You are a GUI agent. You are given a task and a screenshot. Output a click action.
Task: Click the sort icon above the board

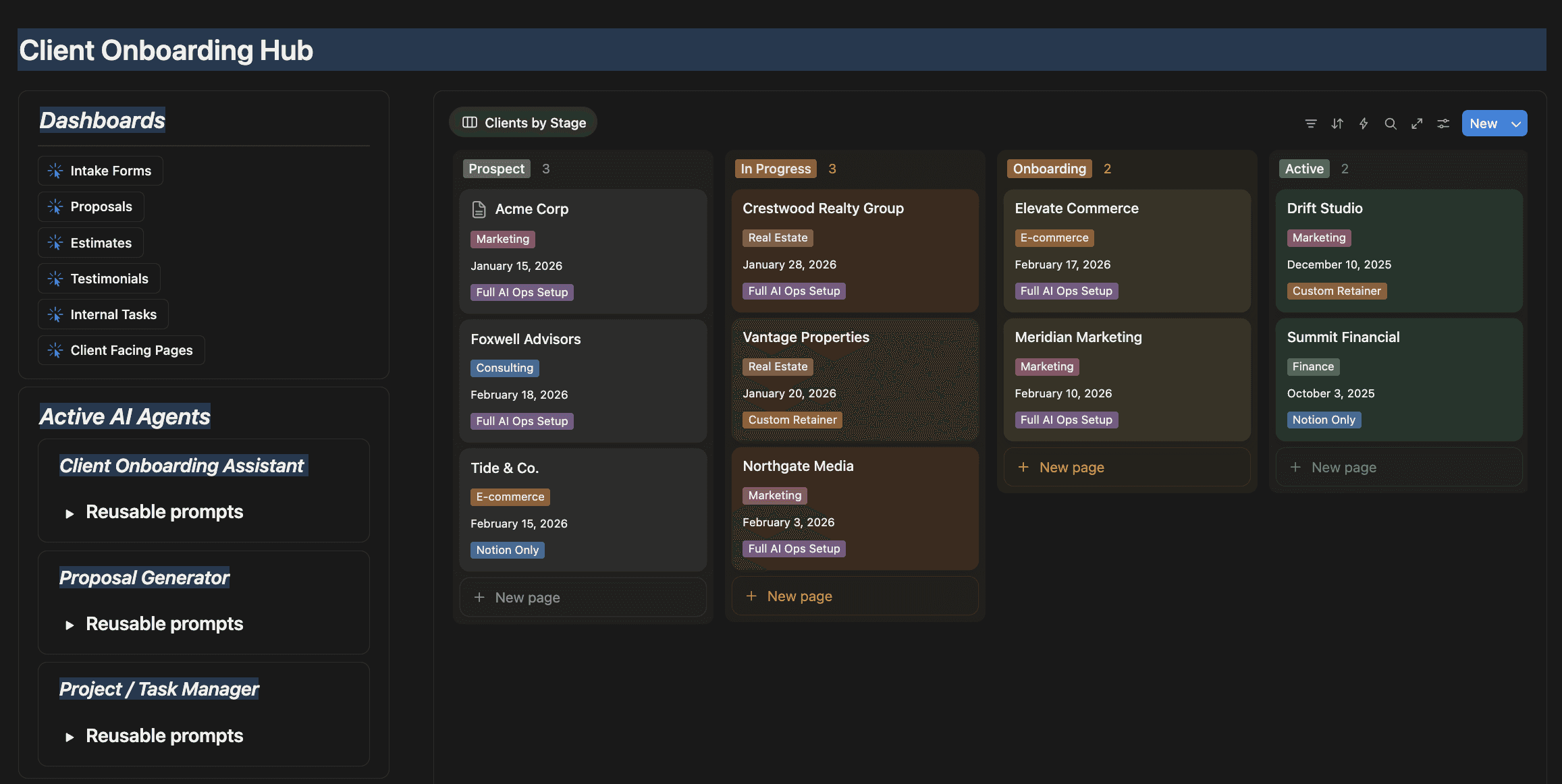pyautogui.click(x=1337, y=123)
